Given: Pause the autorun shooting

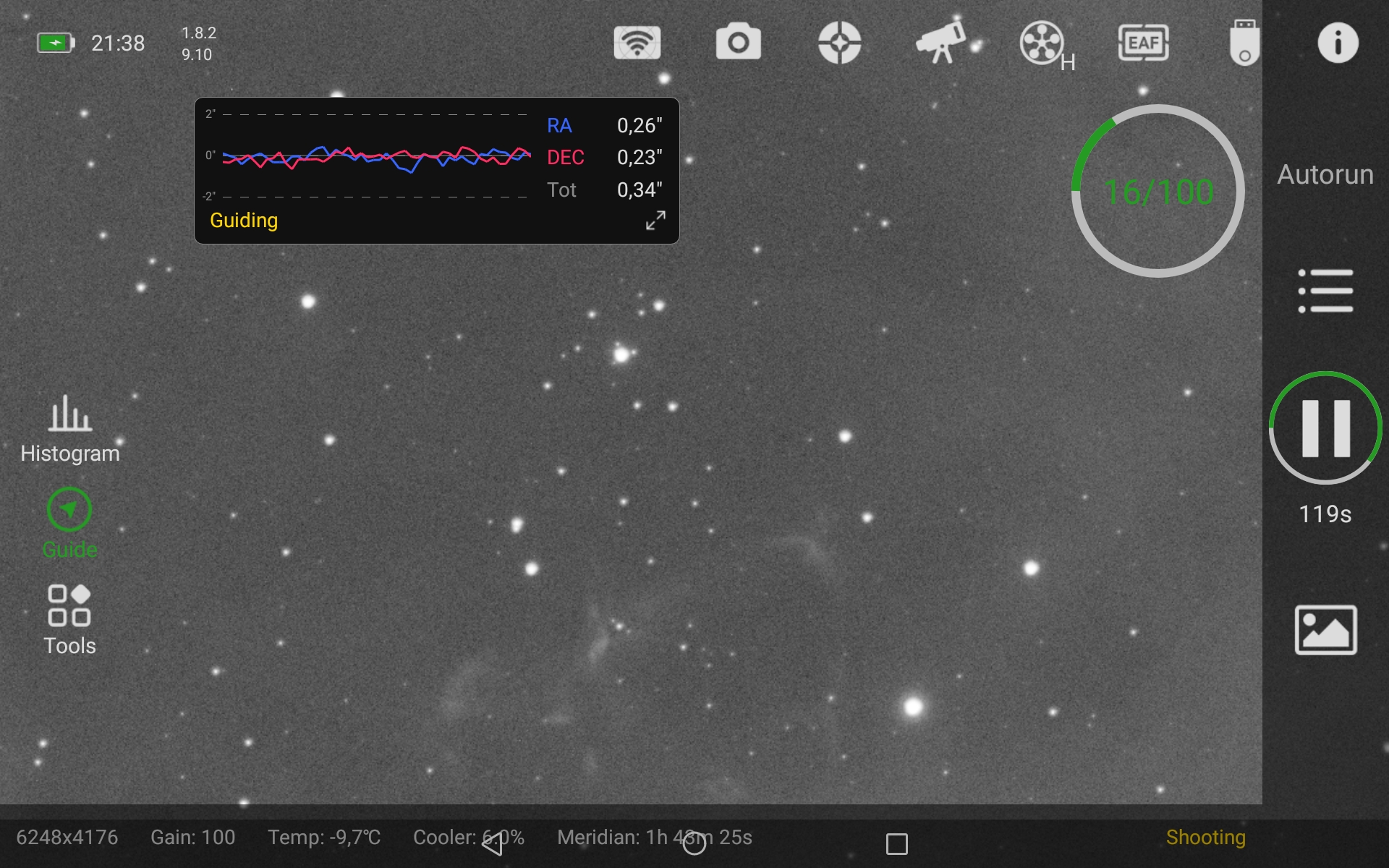Looking at the screenshot, I should (1325, 428).
